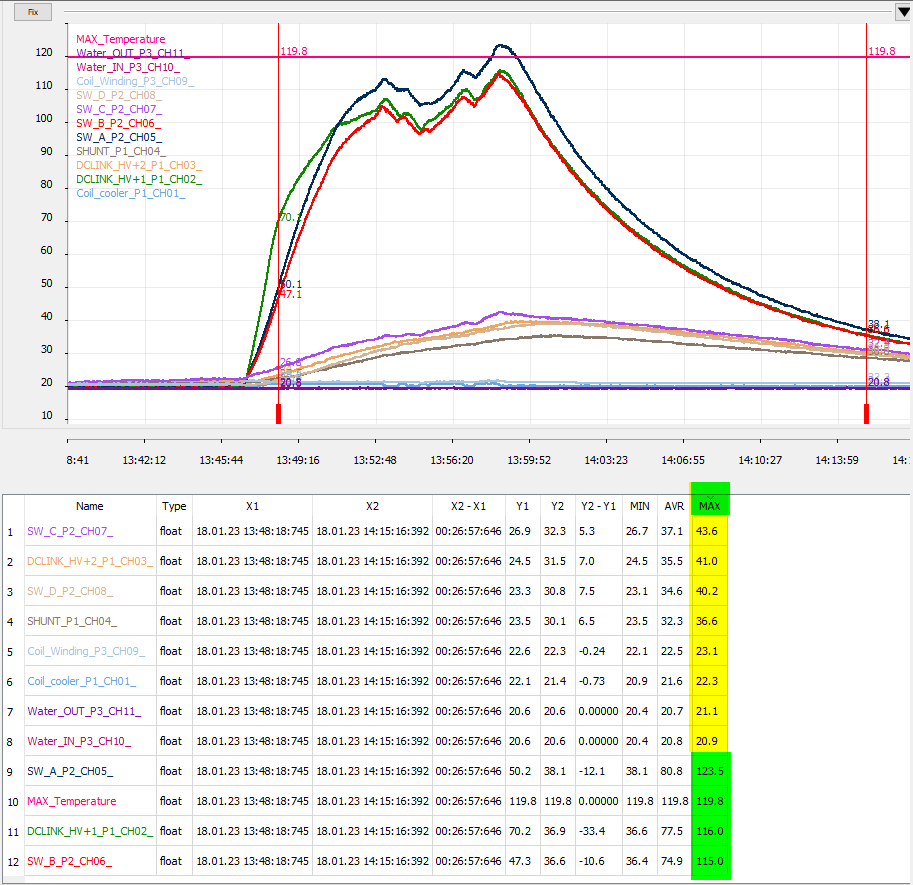Viewport: 913px width, 885px height.
Task: Click the X2 - X1 column header
Action: pyautogui.click(x=470, y=506)
